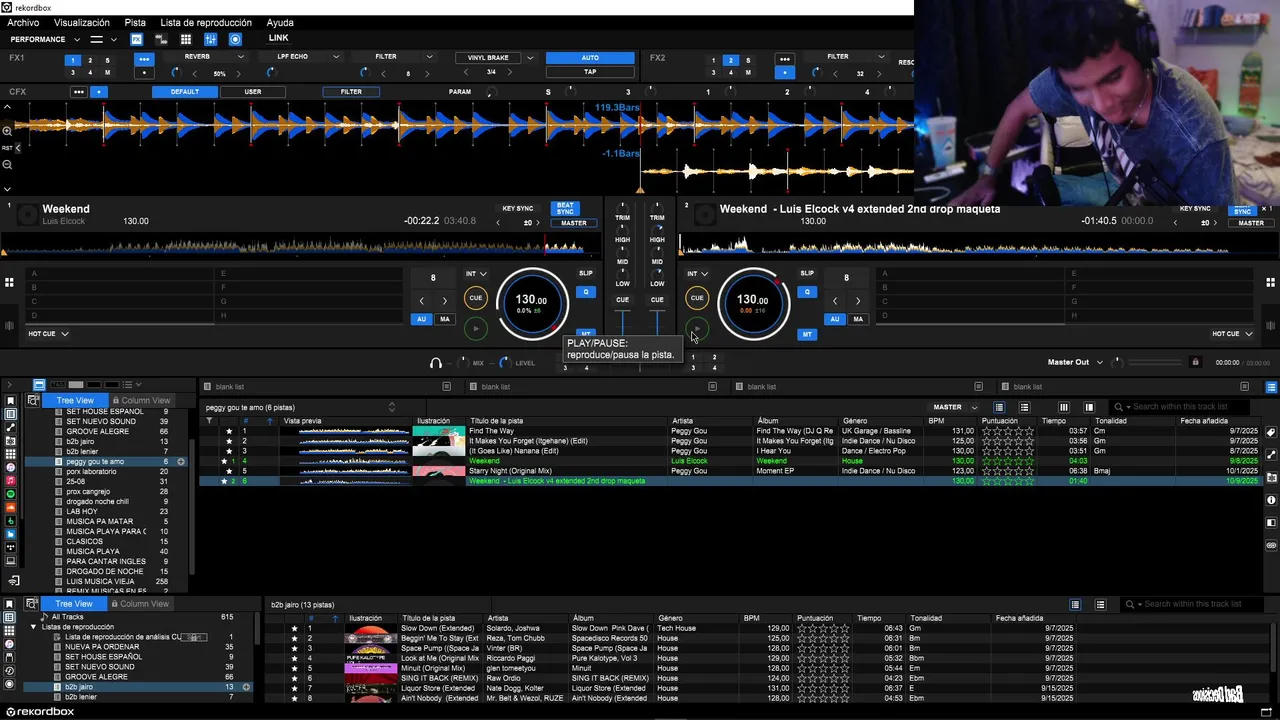Adjust channel 1 fader
Image resolution: width=1280 pixels, height=720 pixels.
click(x=623, y=322)
